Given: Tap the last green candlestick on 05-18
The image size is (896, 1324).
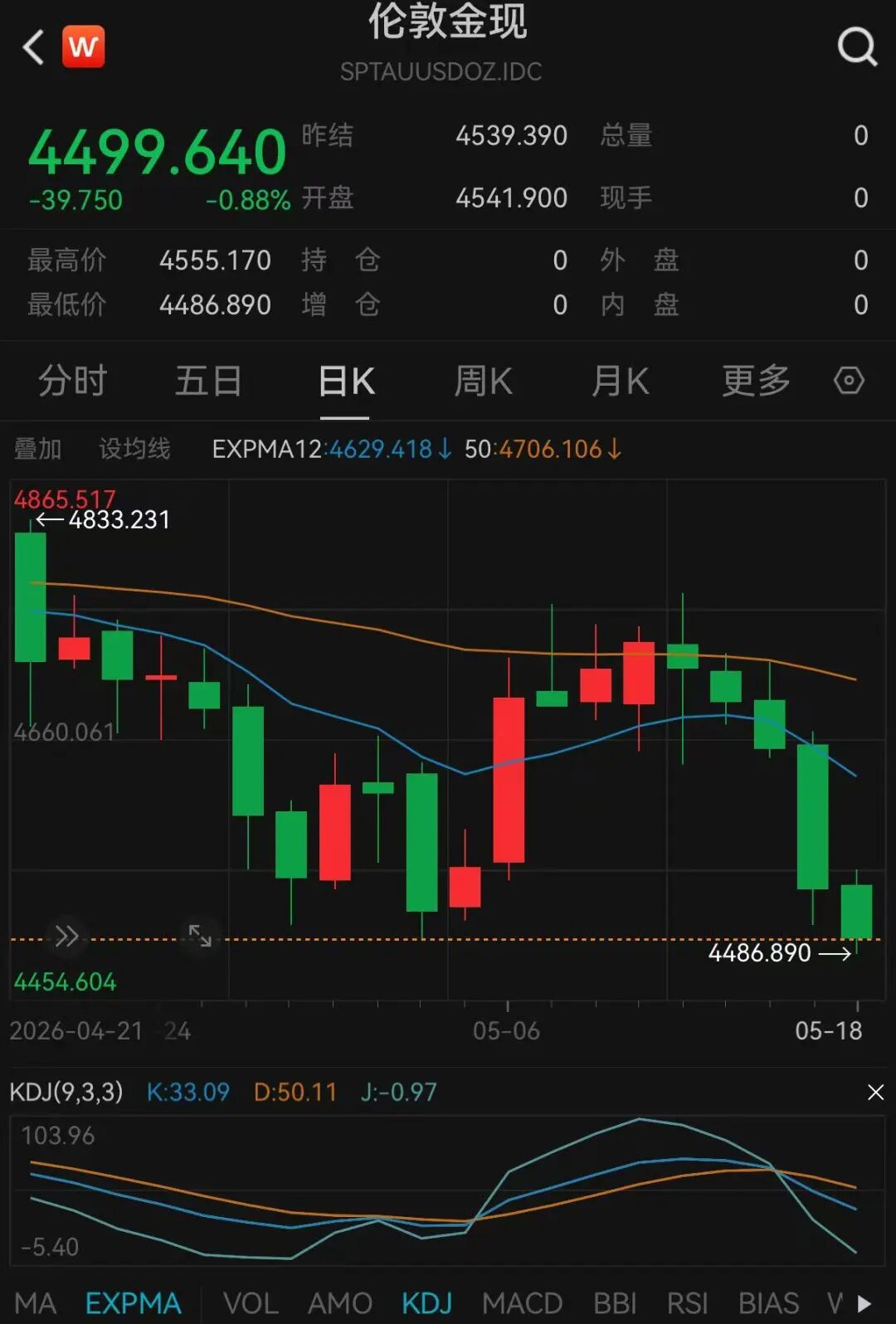Looking at the screenshot, I should pos(856,911).
